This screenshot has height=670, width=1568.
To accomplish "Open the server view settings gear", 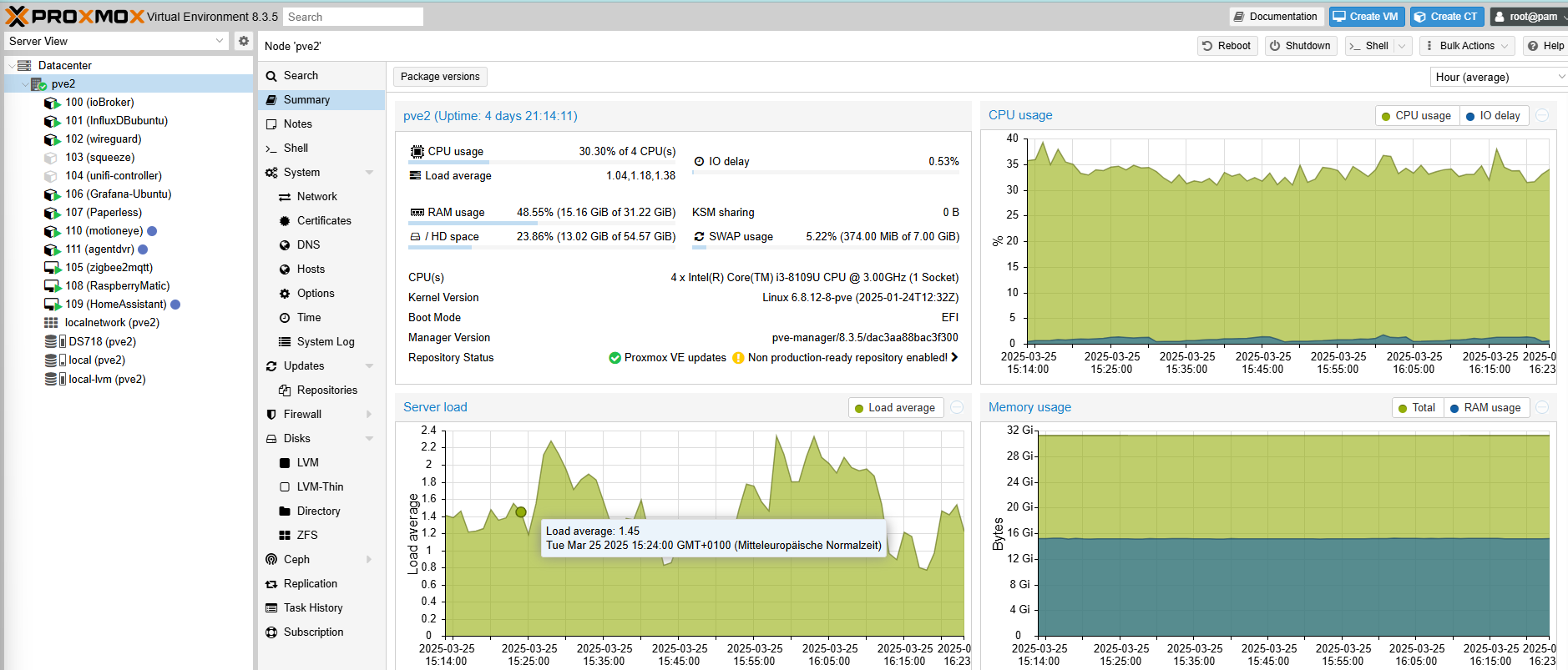I will coord(243,41).
